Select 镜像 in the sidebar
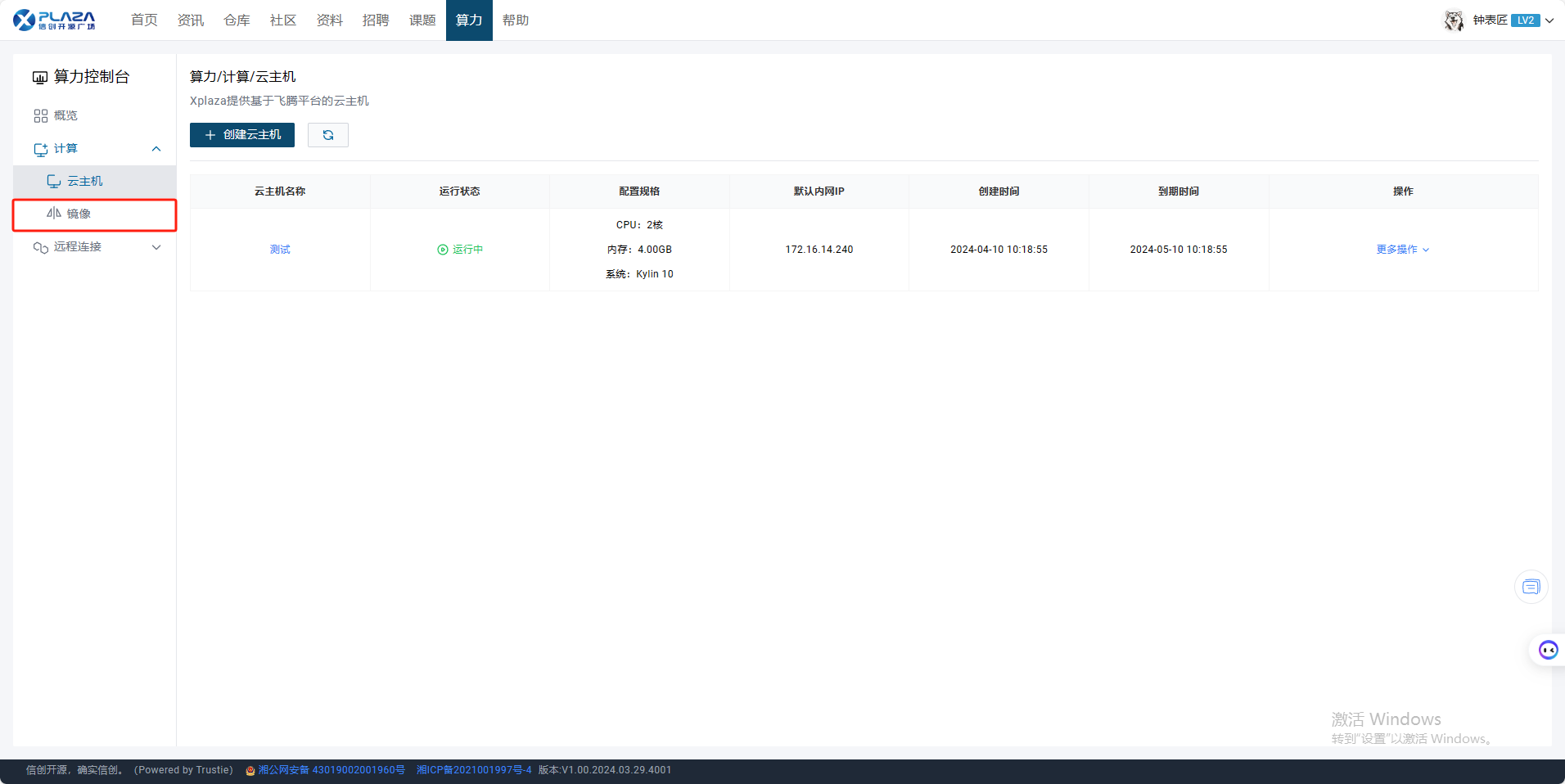Image resolution: width=1565 pixels, height=784 pixels. (79, 214)
